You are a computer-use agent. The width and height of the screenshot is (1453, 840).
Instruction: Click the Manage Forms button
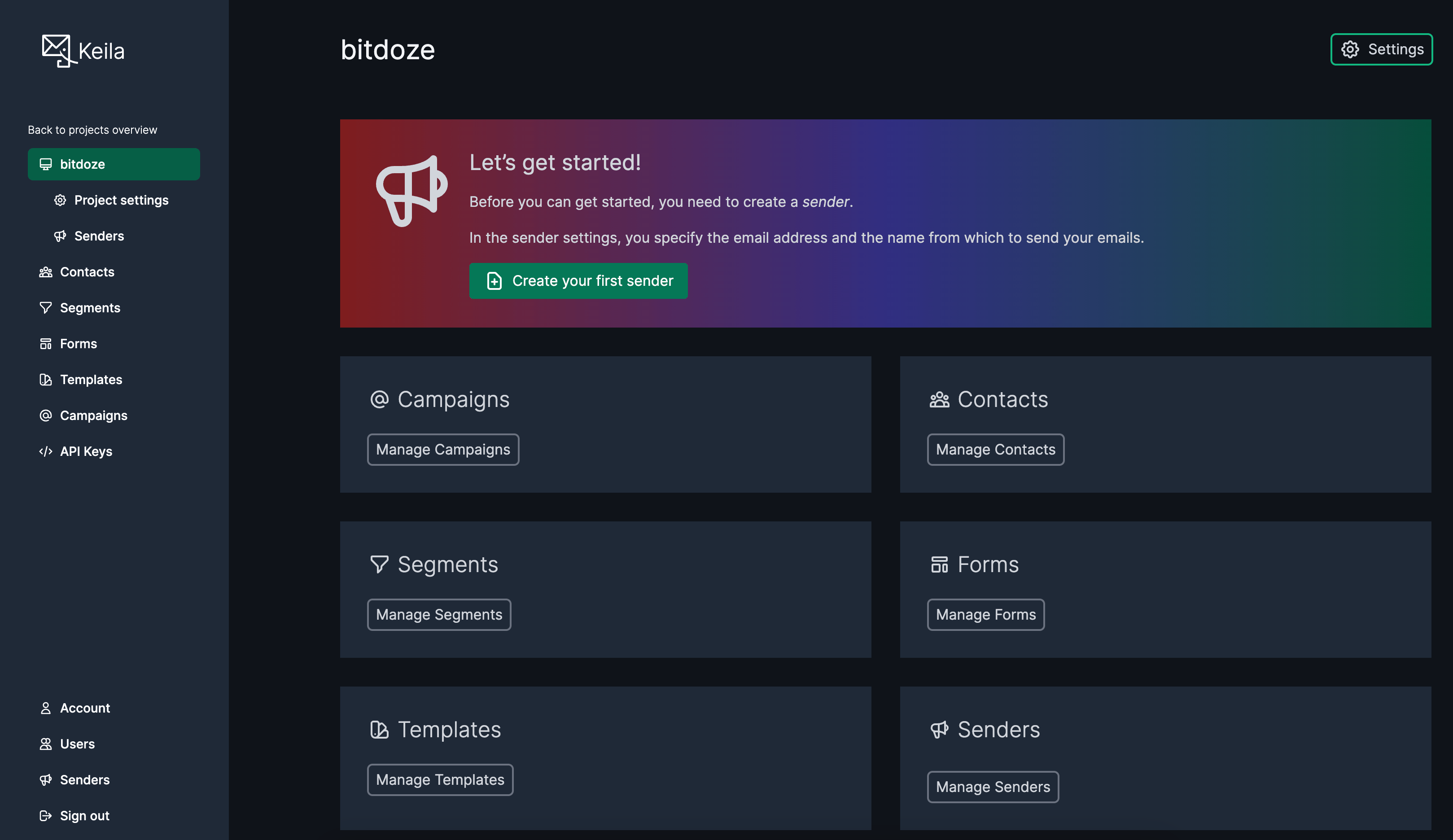coord(985,615)
